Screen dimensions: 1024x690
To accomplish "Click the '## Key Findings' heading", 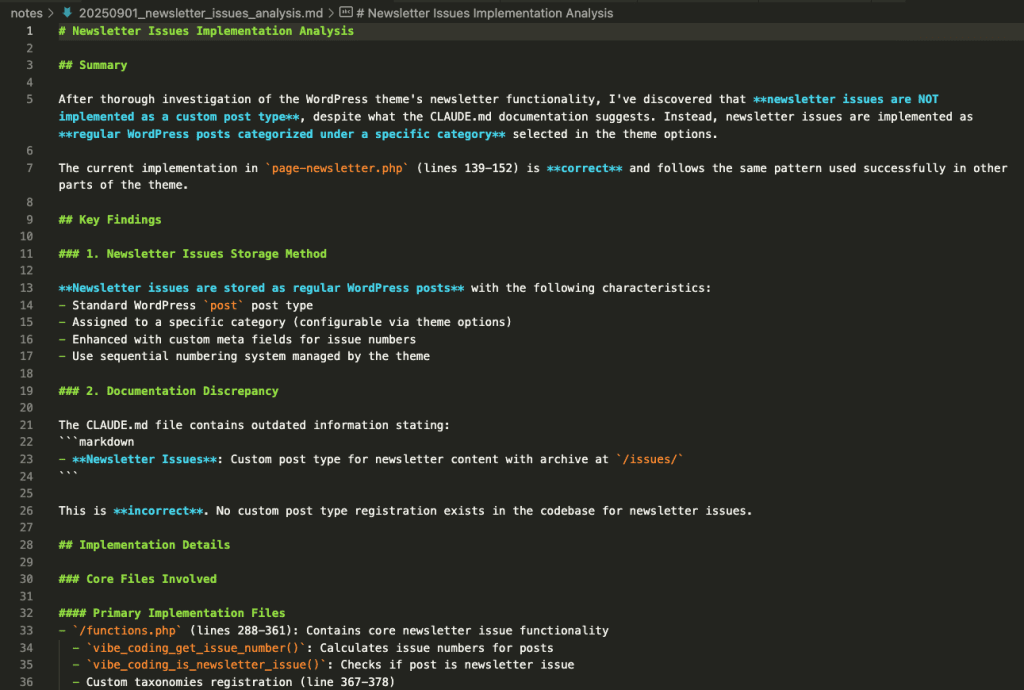I will point(110,219).
